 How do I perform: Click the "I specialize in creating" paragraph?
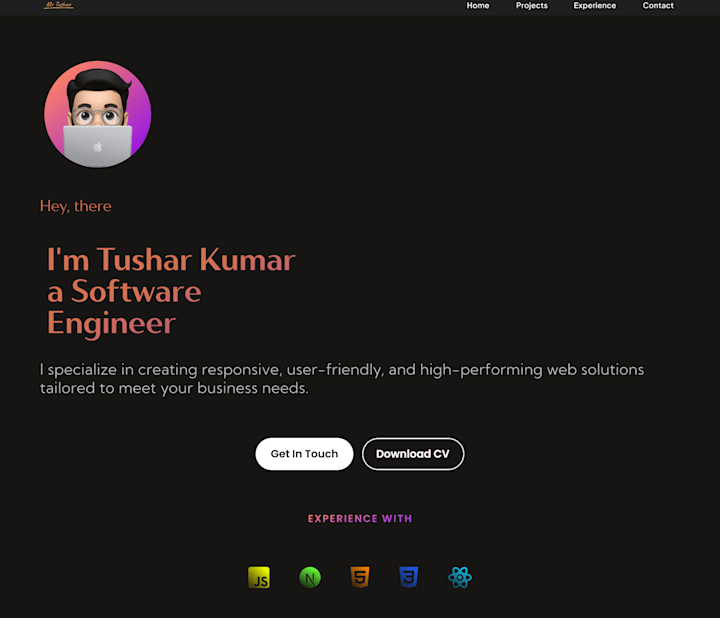point(342,379)
